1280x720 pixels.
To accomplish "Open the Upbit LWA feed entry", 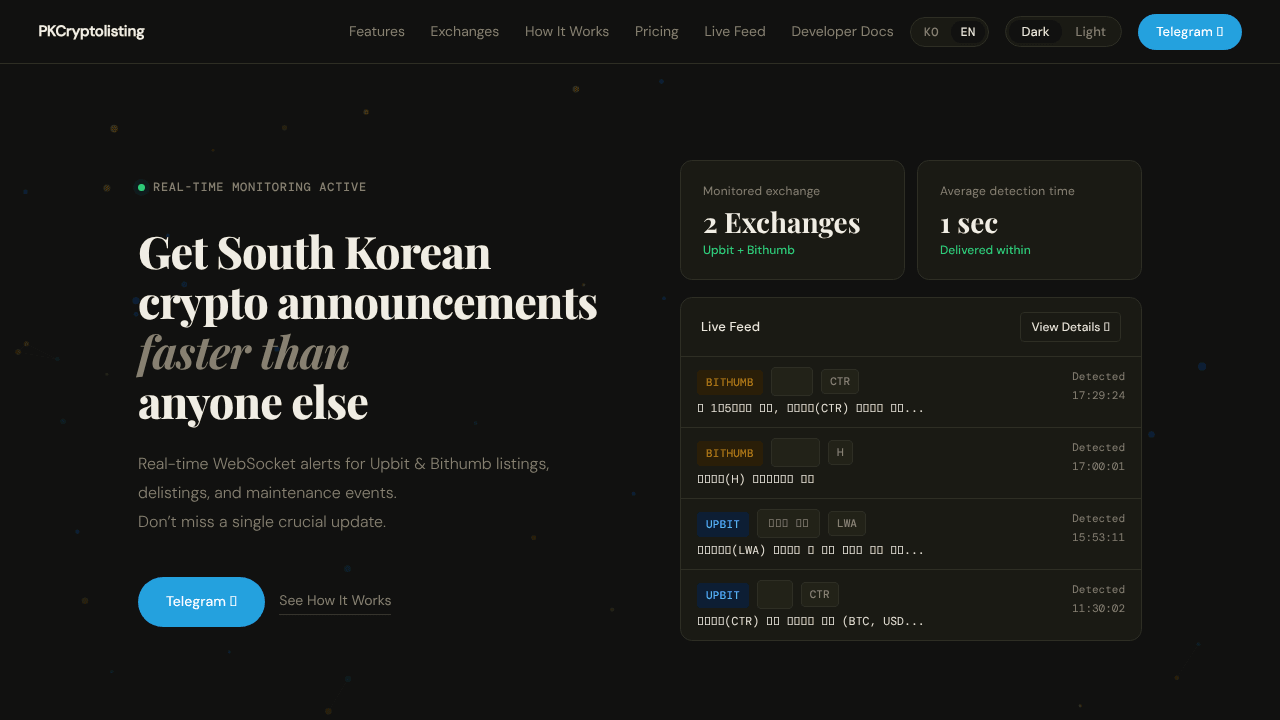I will (x=911, y=534).
